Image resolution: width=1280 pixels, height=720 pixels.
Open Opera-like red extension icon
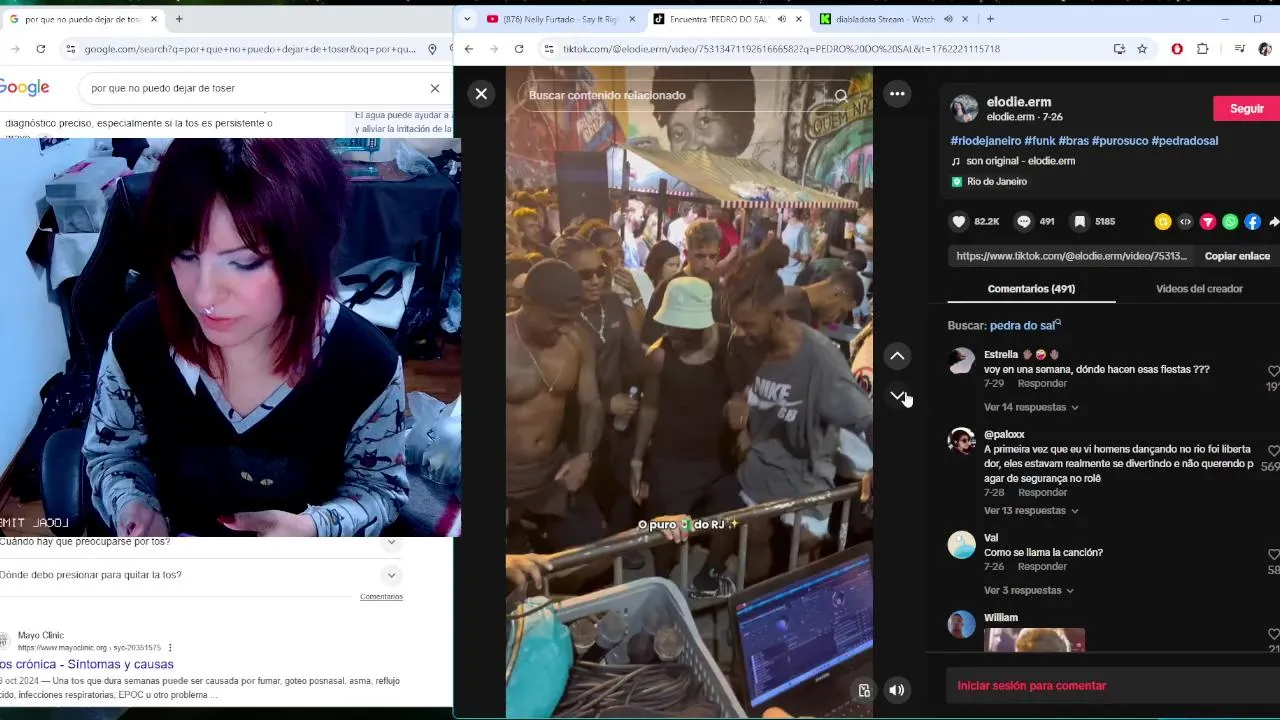[1177, 49]
